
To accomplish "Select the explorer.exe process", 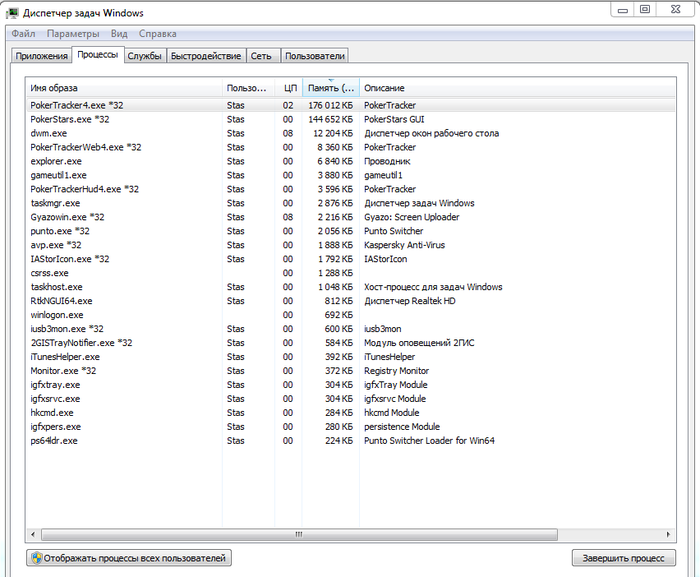I will 350,161.
